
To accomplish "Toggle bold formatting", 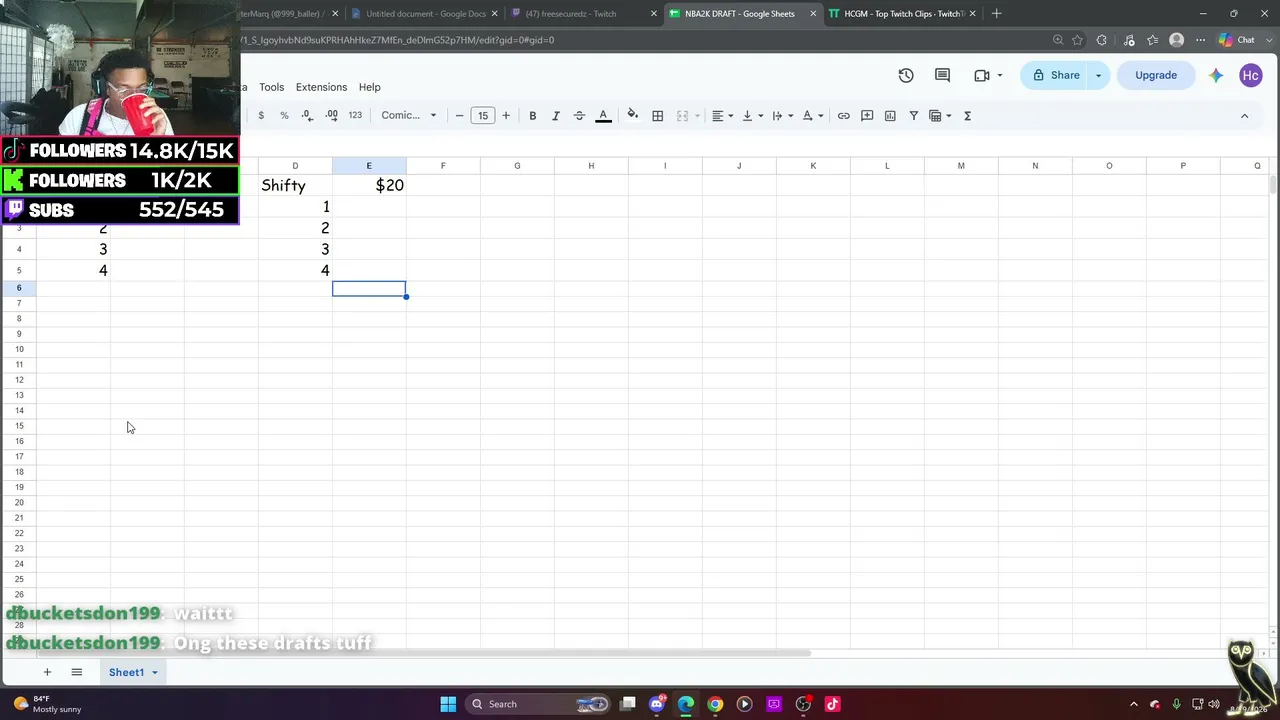I will [533, 116].
